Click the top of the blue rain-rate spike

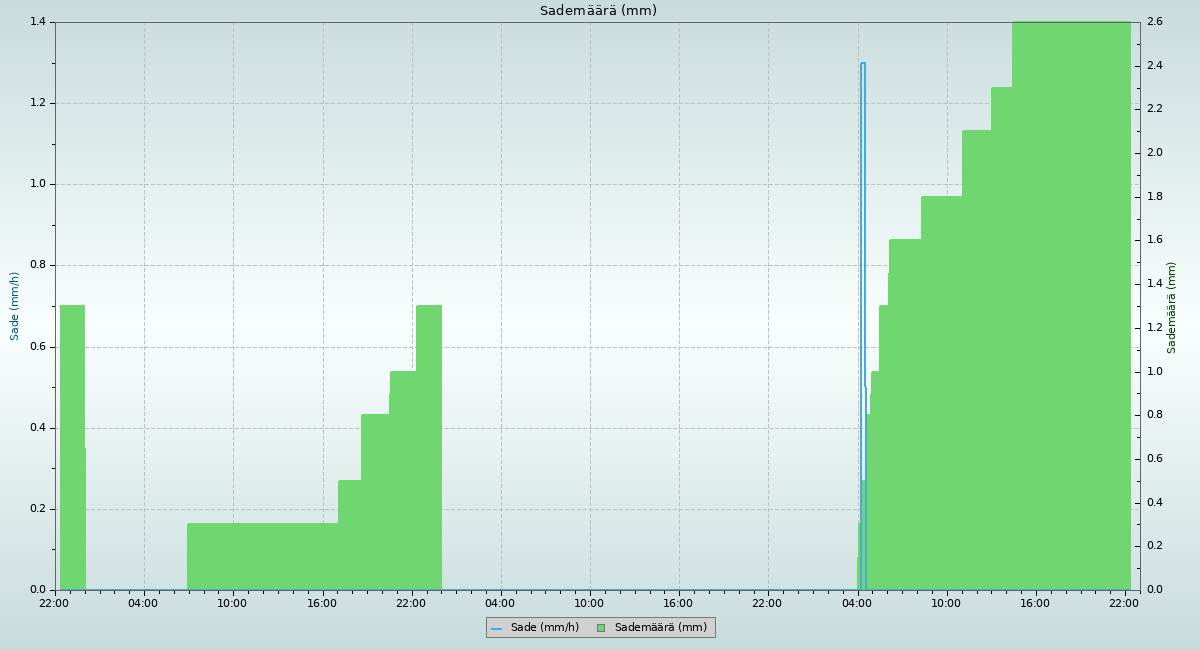862,64
